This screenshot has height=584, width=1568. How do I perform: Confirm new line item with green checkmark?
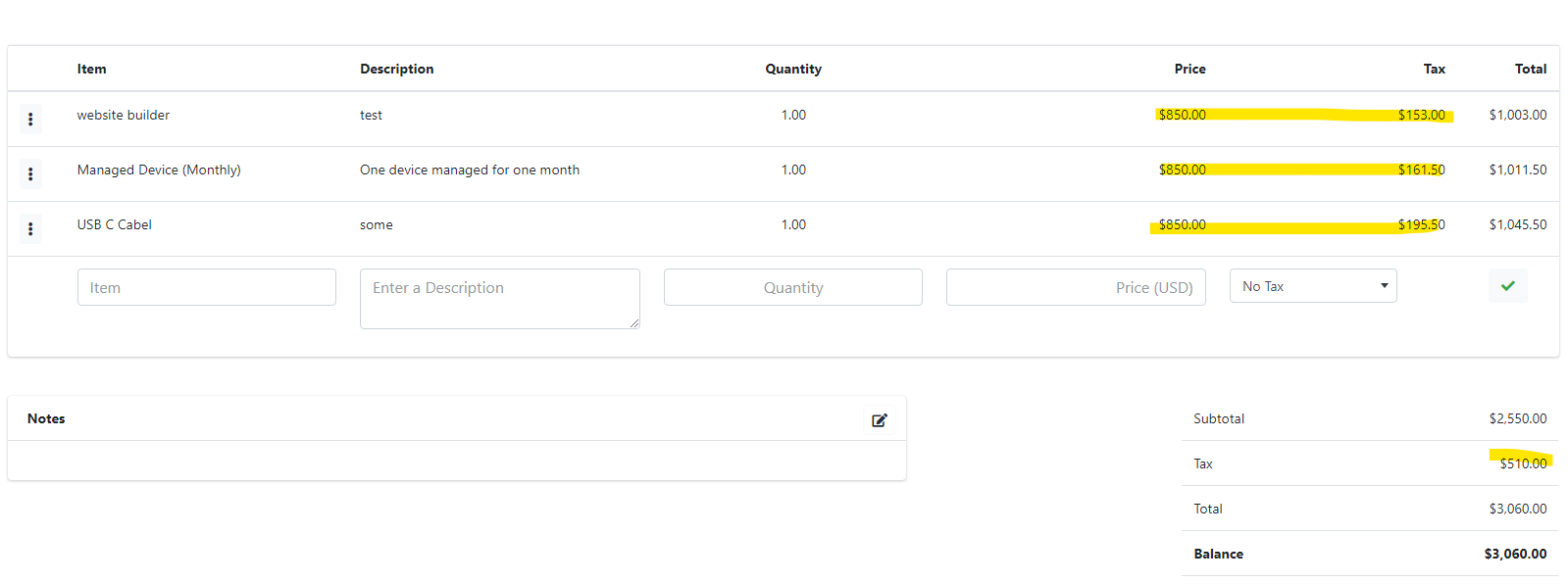[x=1507, y=286]
